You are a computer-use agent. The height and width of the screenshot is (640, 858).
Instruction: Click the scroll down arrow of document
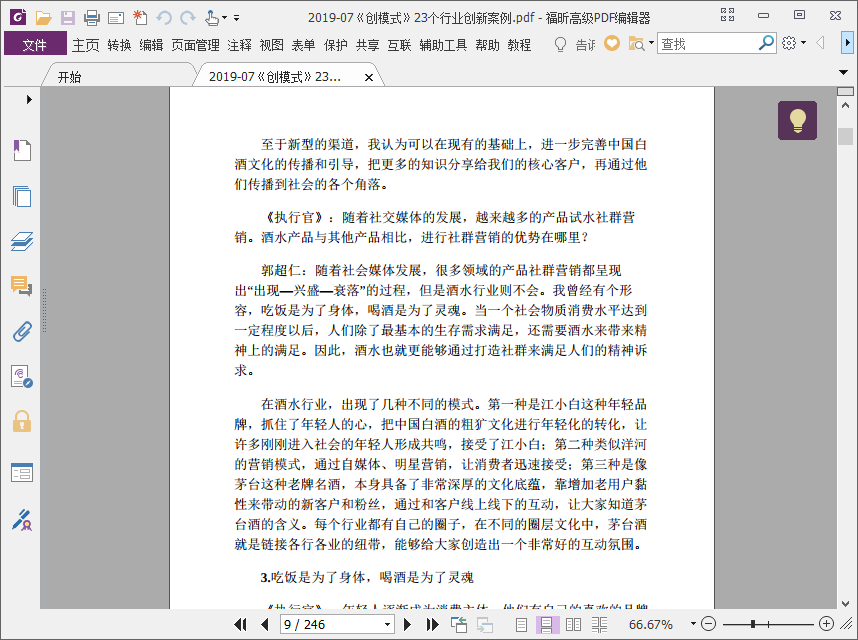coord(845,603)
